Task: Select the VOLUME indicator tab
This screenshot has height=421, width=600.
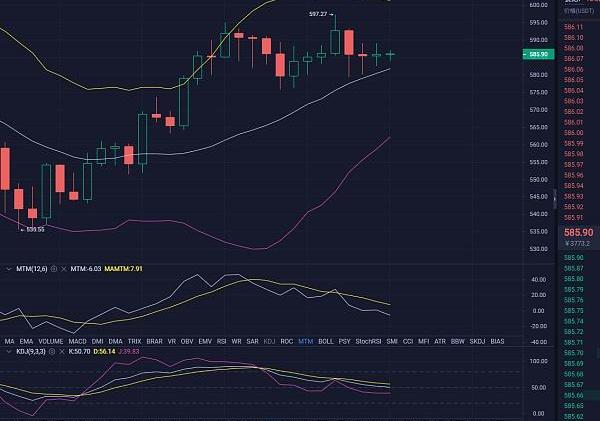Action: (49, 341)
